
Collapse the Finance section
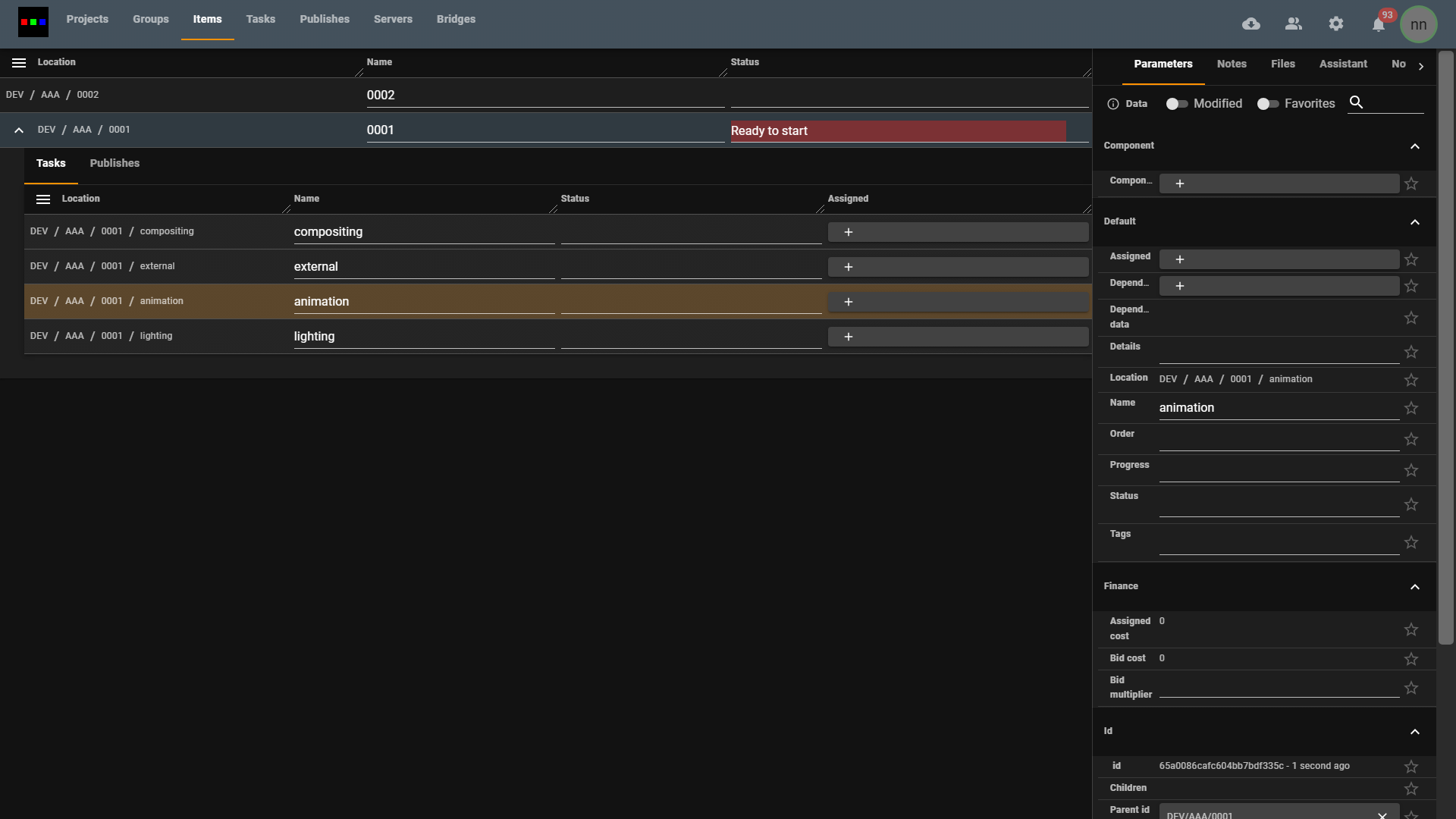pos(1415,587)
